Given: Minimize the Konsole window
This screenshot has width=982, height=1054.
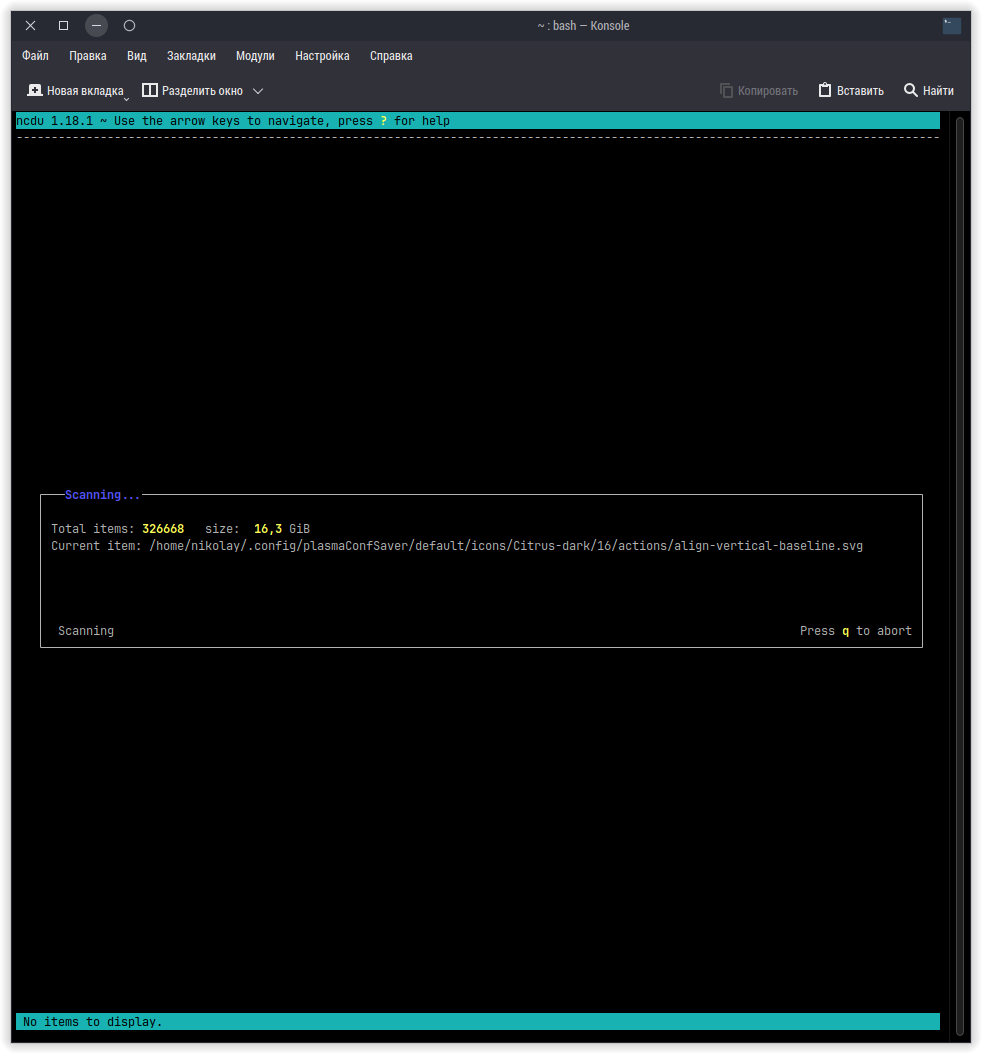Looking at the screenshot, I should (x=96, y=26).
